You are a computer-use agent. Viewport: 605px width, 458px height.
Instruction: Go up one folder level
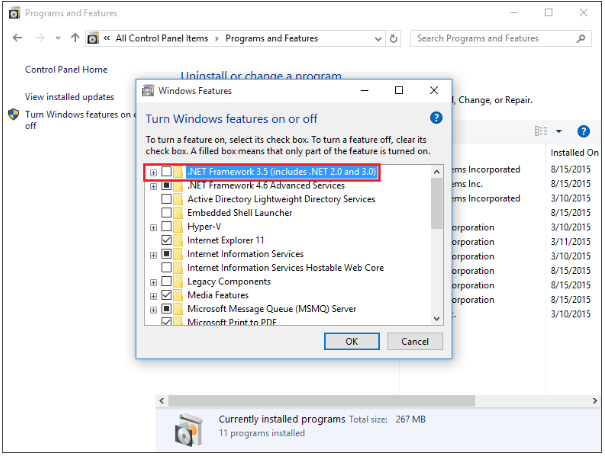(75, 38)
